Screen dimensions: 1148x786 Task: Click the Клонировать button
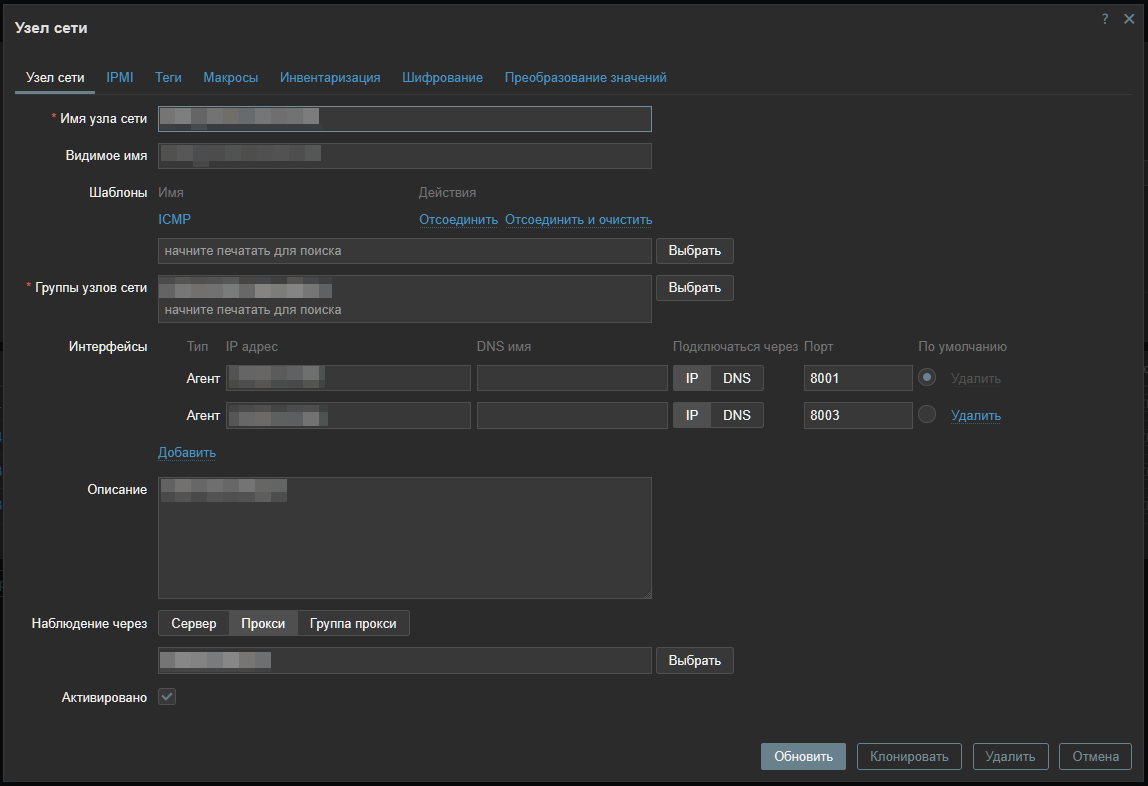coord(909,756)
